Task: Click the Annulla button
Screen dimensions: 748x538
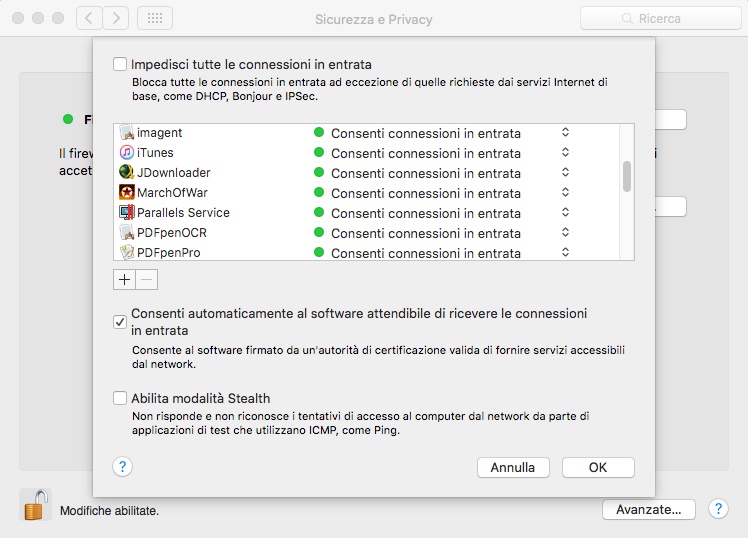Action: pyautogui.click(x=513, y=467)
